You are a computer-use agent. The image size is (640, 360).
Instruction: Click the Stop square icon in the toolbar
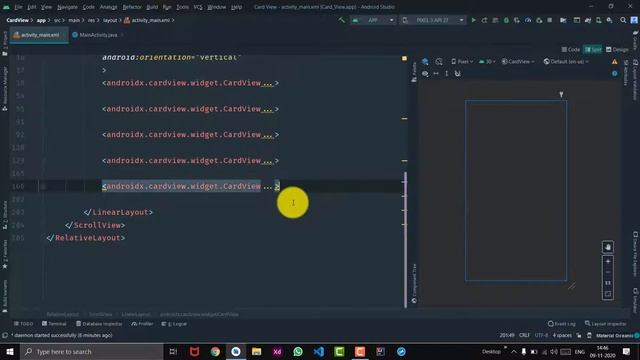(550, 20)
